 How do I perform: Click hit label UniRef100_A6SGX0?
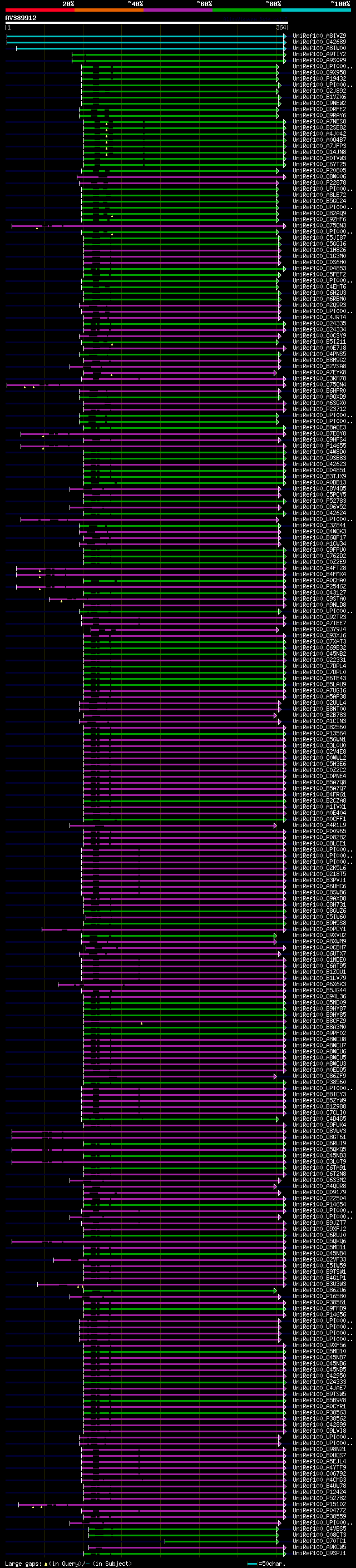pos(319,403)
